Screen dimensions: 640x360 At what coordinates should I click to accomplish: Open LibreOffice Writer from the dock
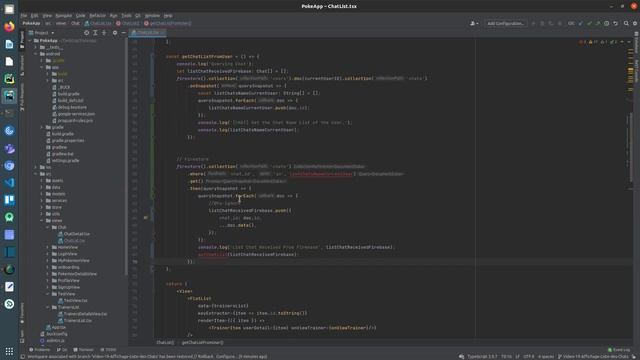tap(9, 44)
